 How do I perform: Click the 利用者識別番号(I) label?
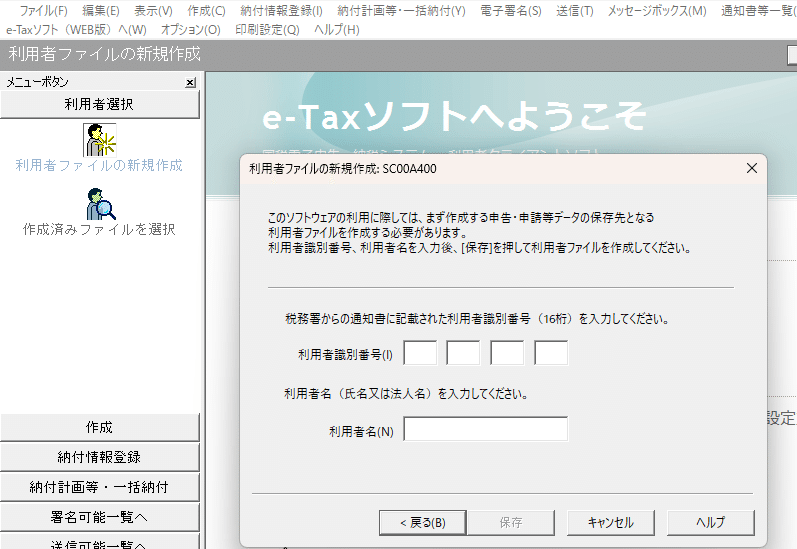[x=345, y=355]
